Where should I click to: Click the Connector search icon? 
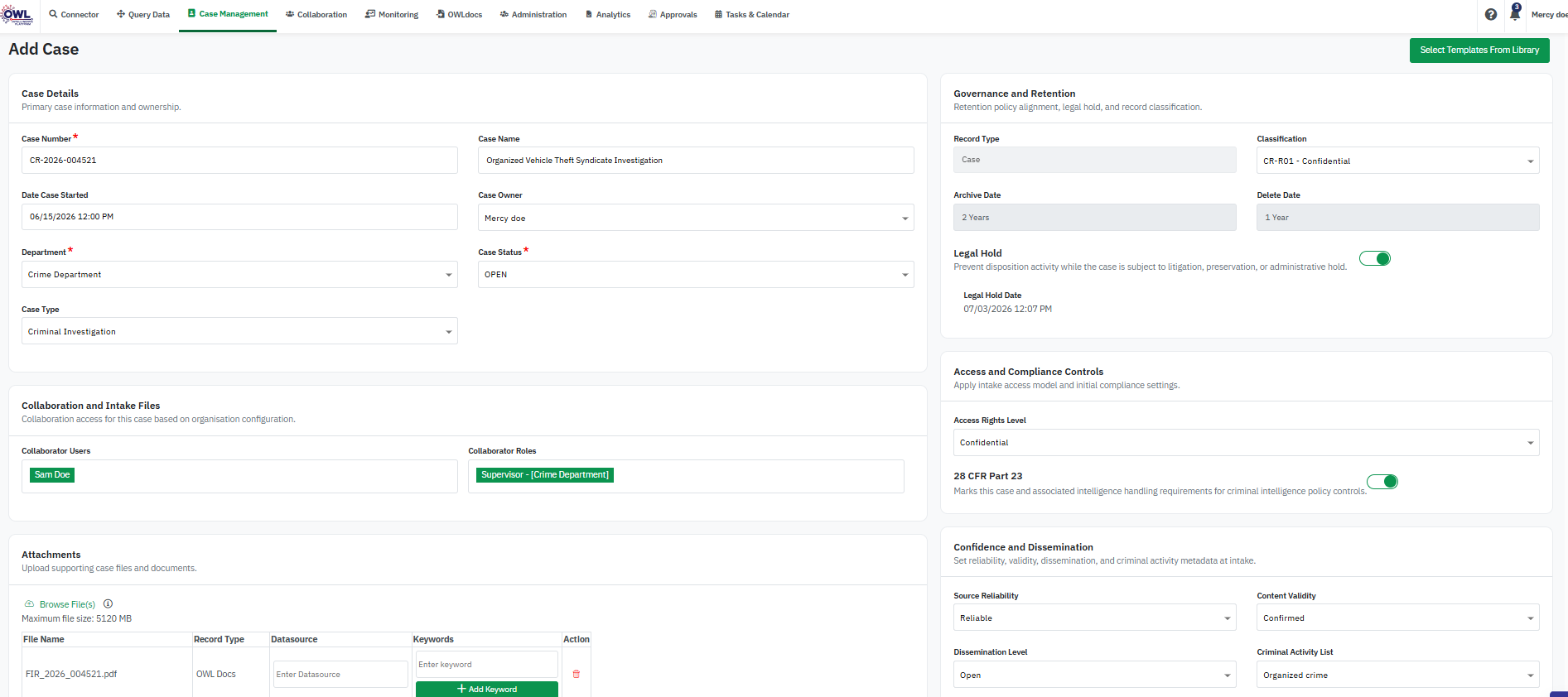[53, 14]
